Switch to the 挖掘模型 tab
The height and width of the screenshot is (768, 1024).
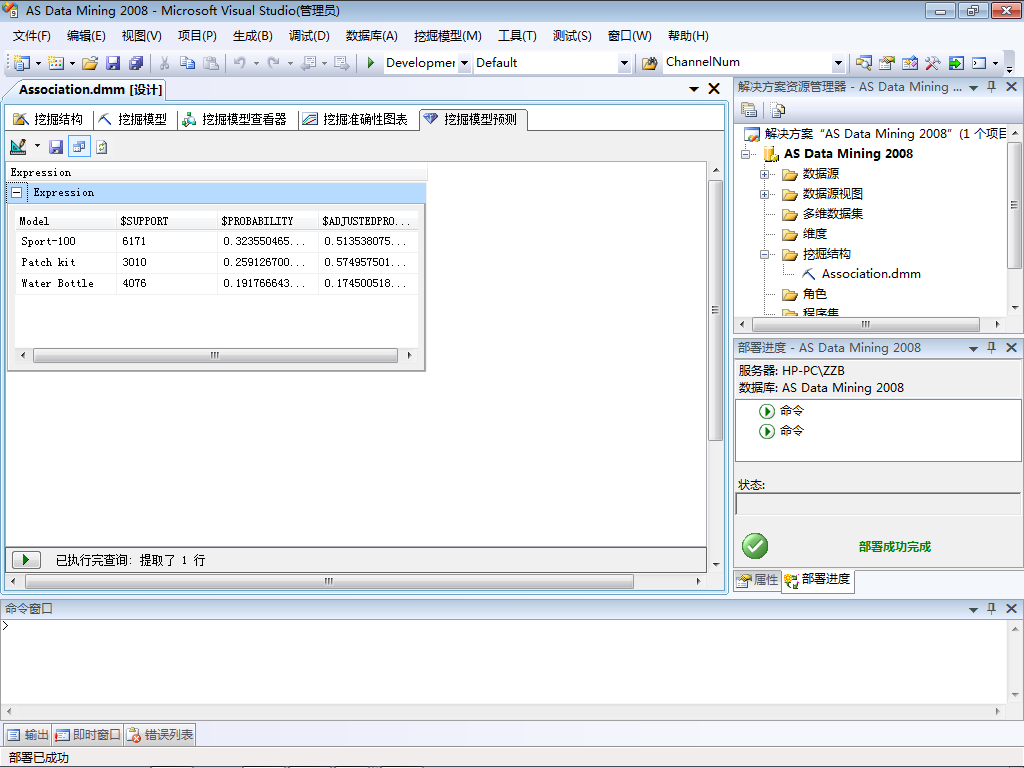(x=133, y=119)
